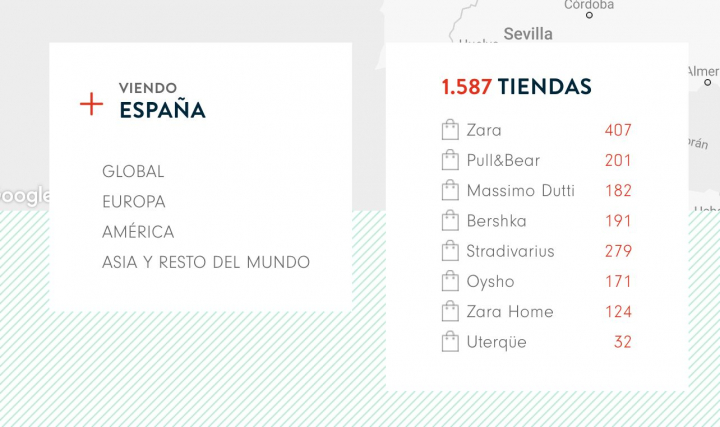Viewport: 720px width, 427px height.
Task: Open the Stradivarius store name link
Action: pyautogui.click(x=510, y=251)
